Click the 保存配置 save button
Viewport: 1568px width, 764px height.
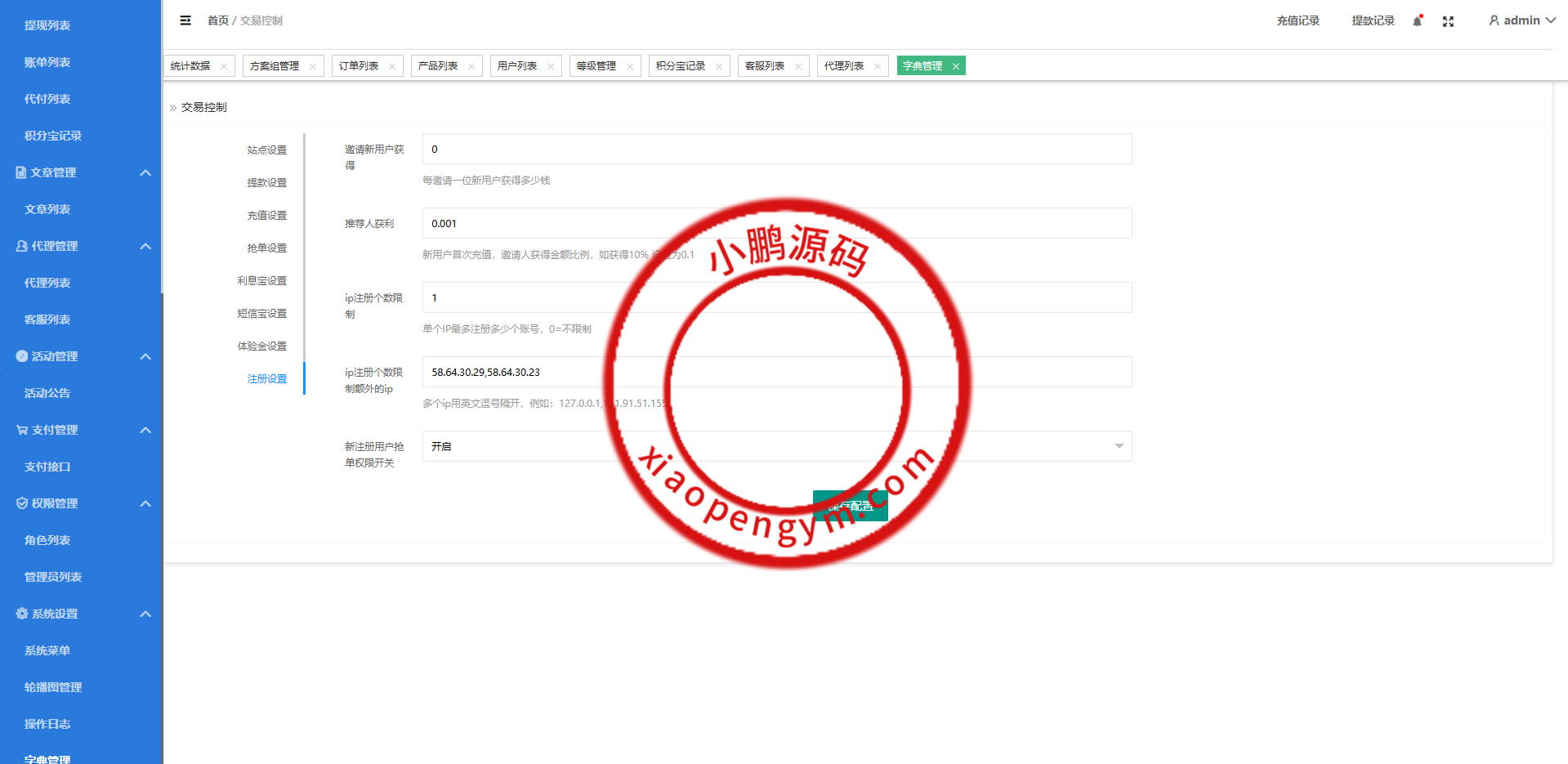850,505
